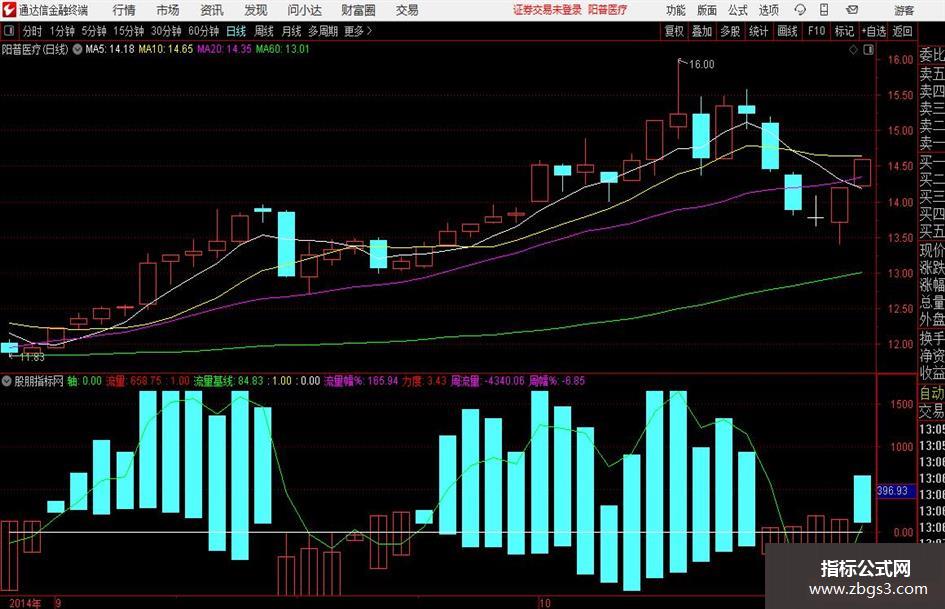Open the 市场 menu
945x609 pixels.
(x=168, y=10)
